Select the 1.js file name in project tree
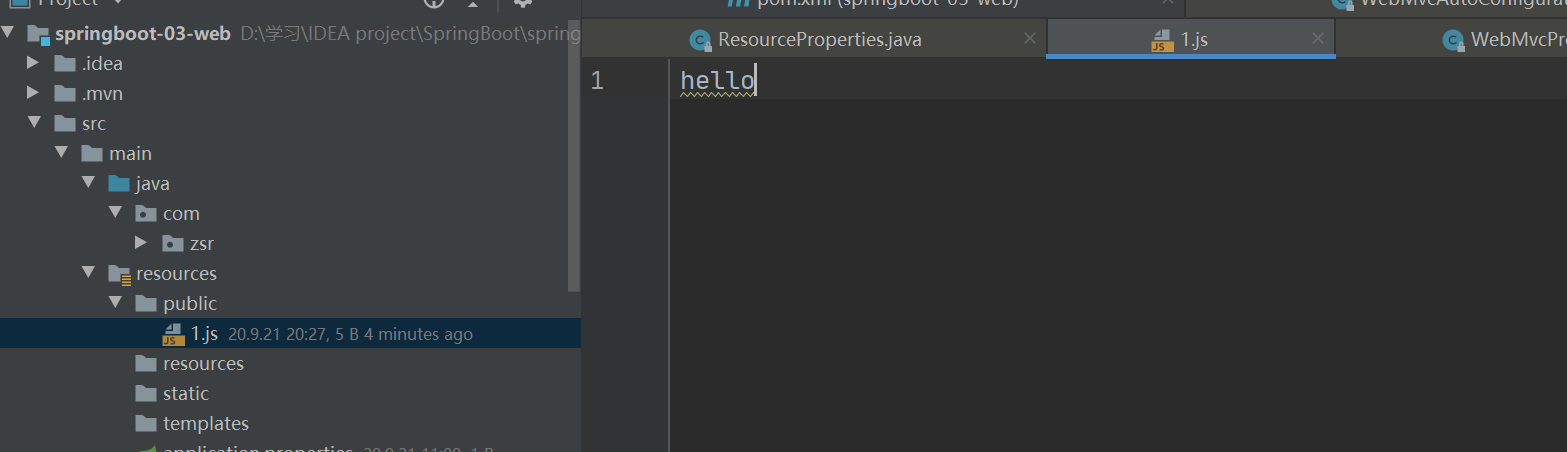Image resolution: width=1567 pixels, height=452 pixels. pyautogui.click(x=204, y=334)
